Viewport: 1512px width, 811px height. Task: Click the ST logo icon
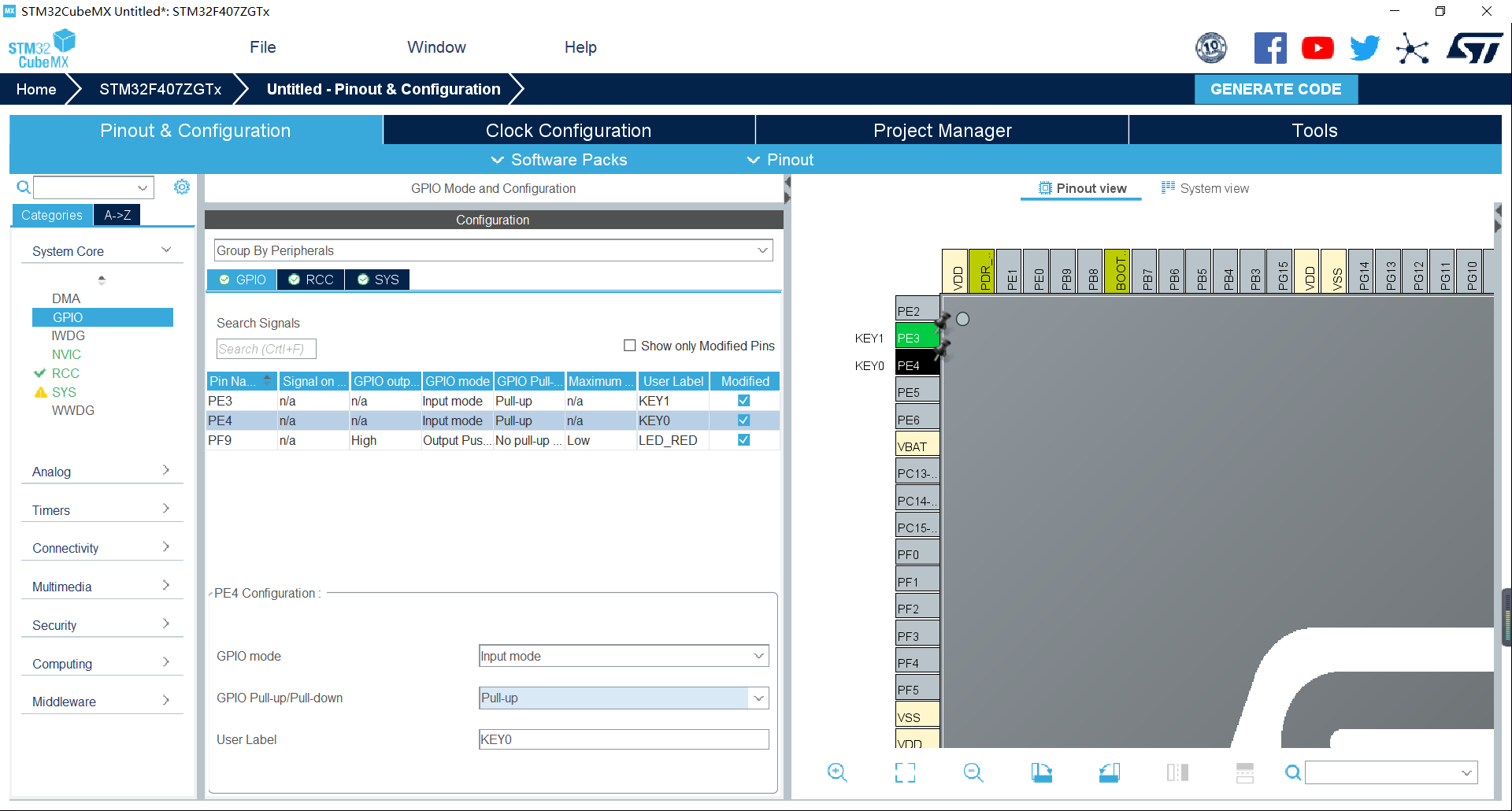coord(1475,48)
